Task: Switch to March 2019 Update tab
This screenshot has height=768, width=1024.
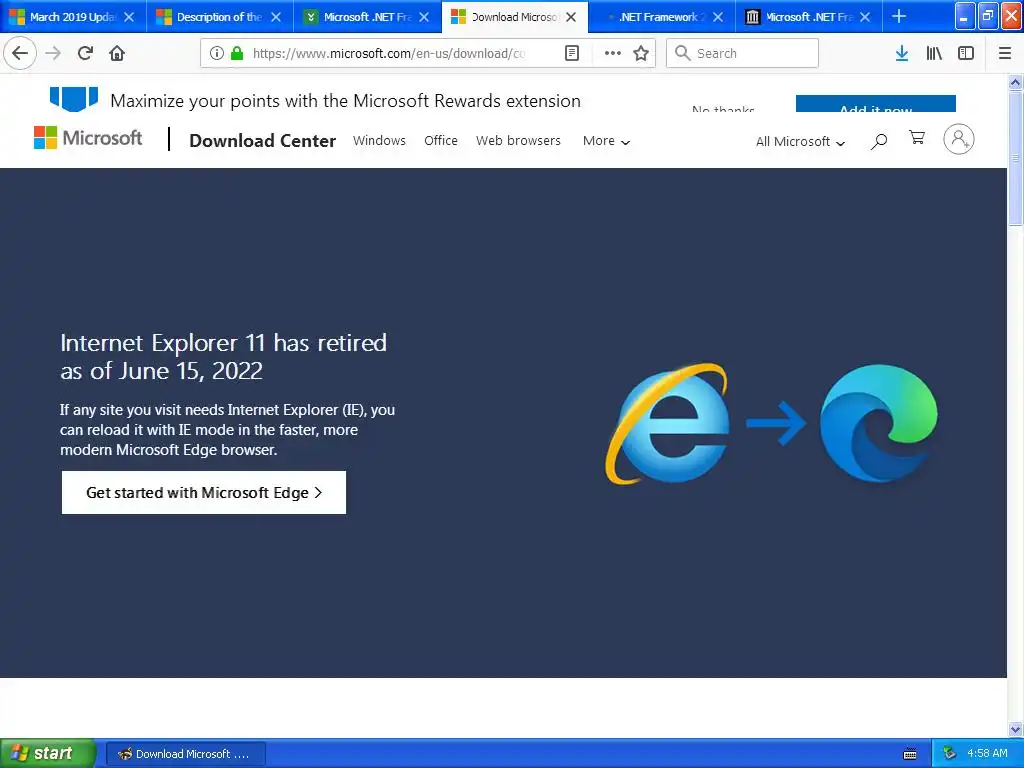Action: tap(72, 17)
